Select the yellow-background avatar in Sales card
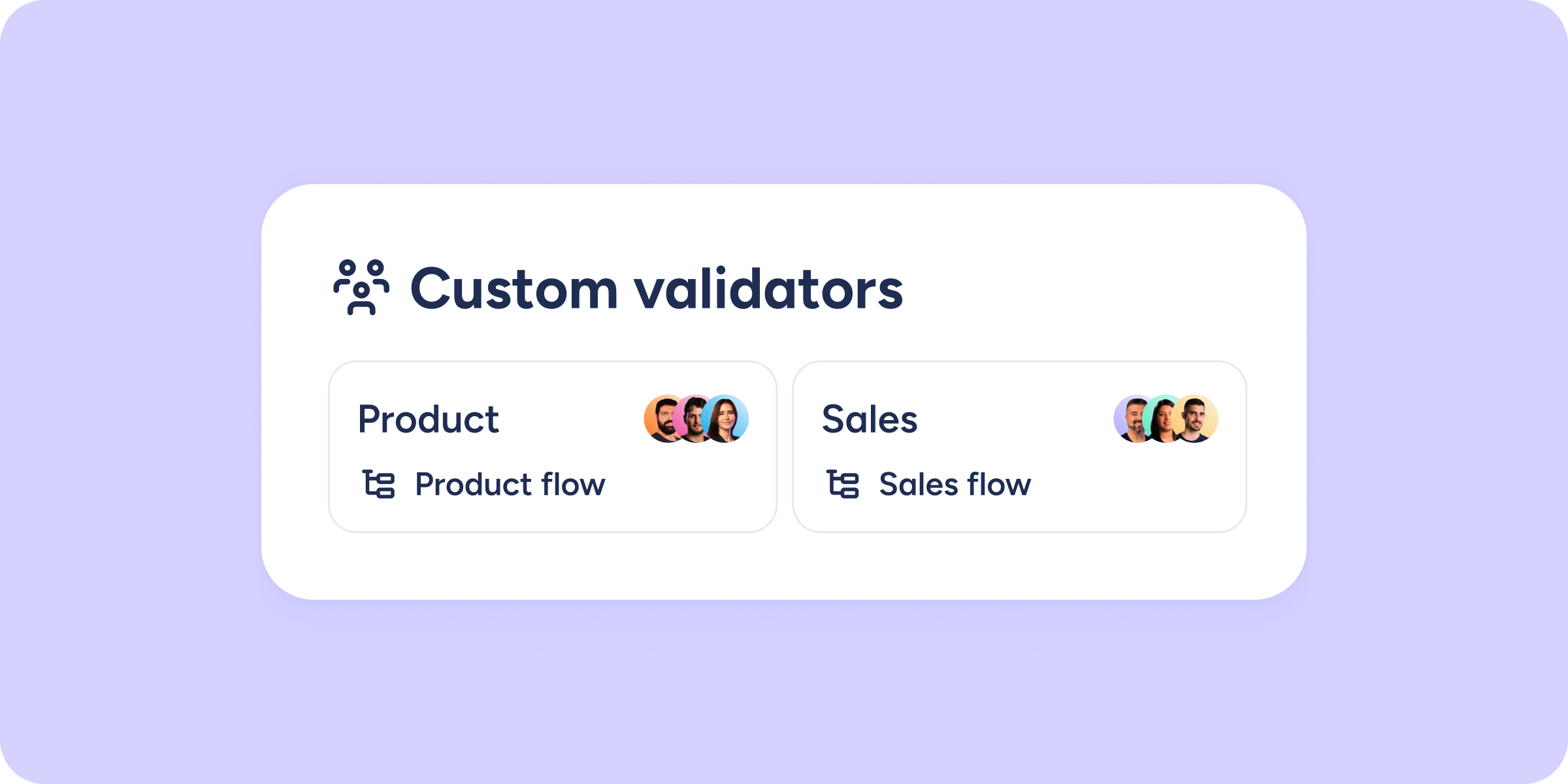 pos(1197,419)
